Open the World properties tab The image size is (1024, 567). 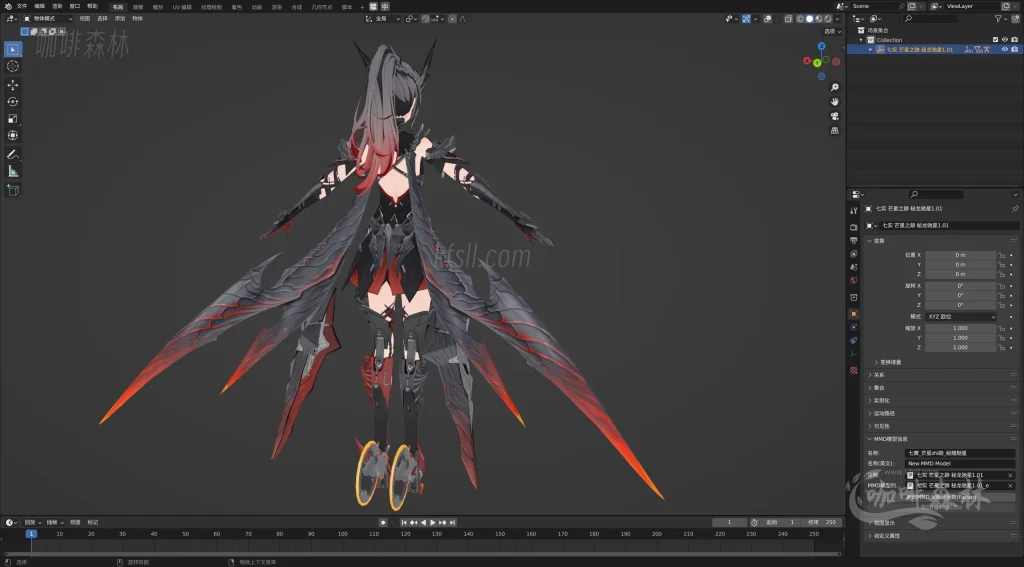(854, 280)
